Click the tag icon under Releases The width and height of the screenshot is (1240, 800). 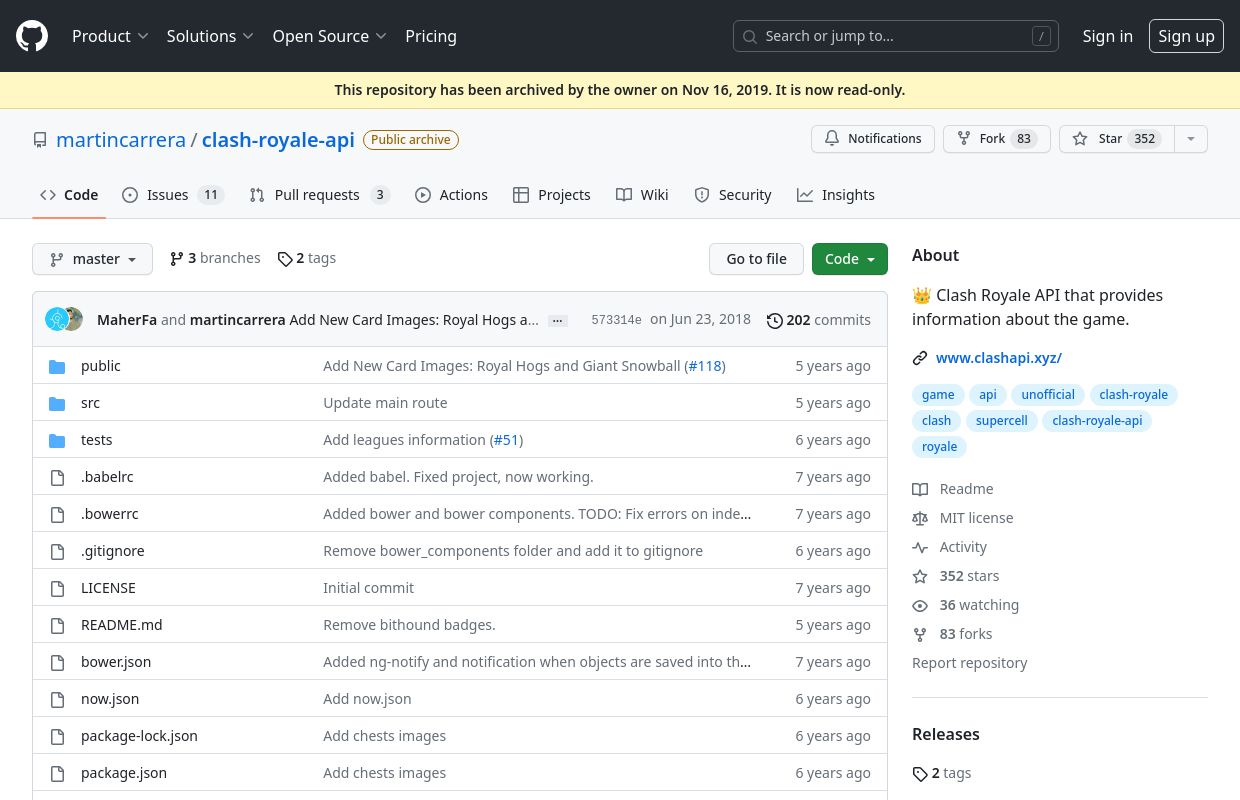(920, 773)
